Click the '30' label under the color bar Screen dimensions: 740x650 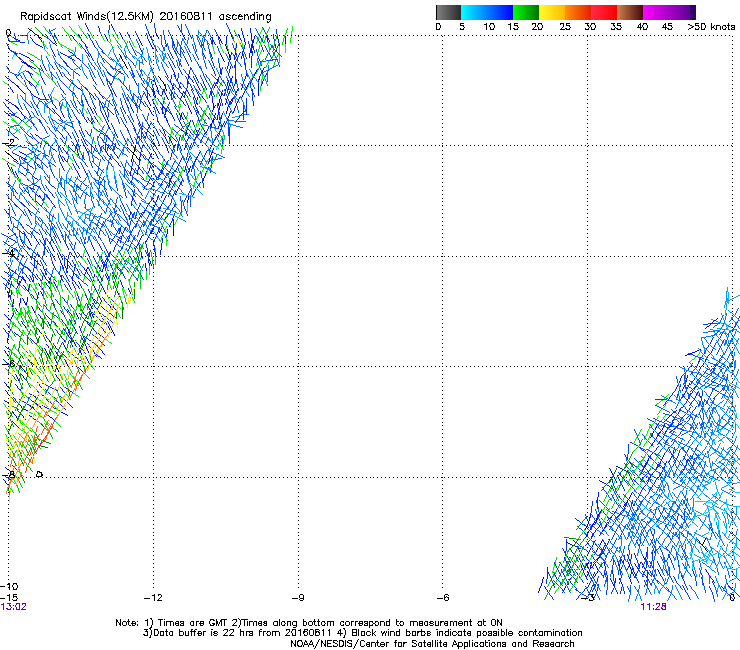tap(590, 26)
